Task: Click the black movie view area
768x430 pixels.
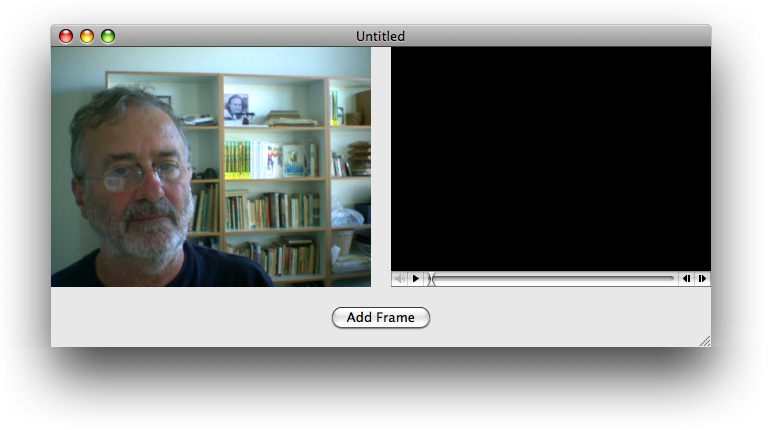Action: (551, 159)
